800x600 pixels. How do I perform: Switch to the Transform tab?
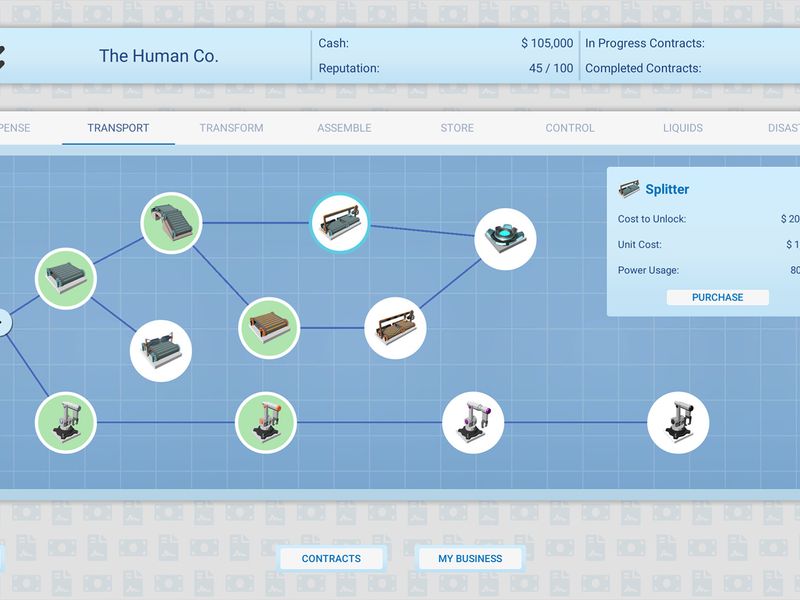coord(231,128)
